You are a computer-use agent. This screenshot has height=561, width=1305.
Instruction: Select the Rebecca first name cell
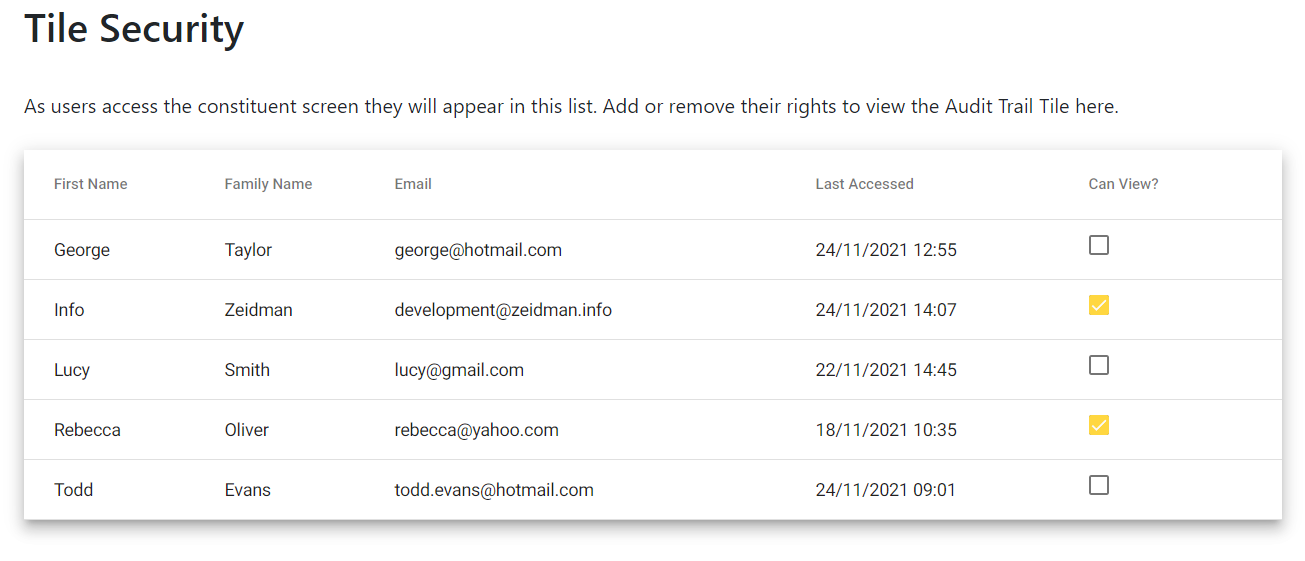pyautogui.click(x=87, y=430)
